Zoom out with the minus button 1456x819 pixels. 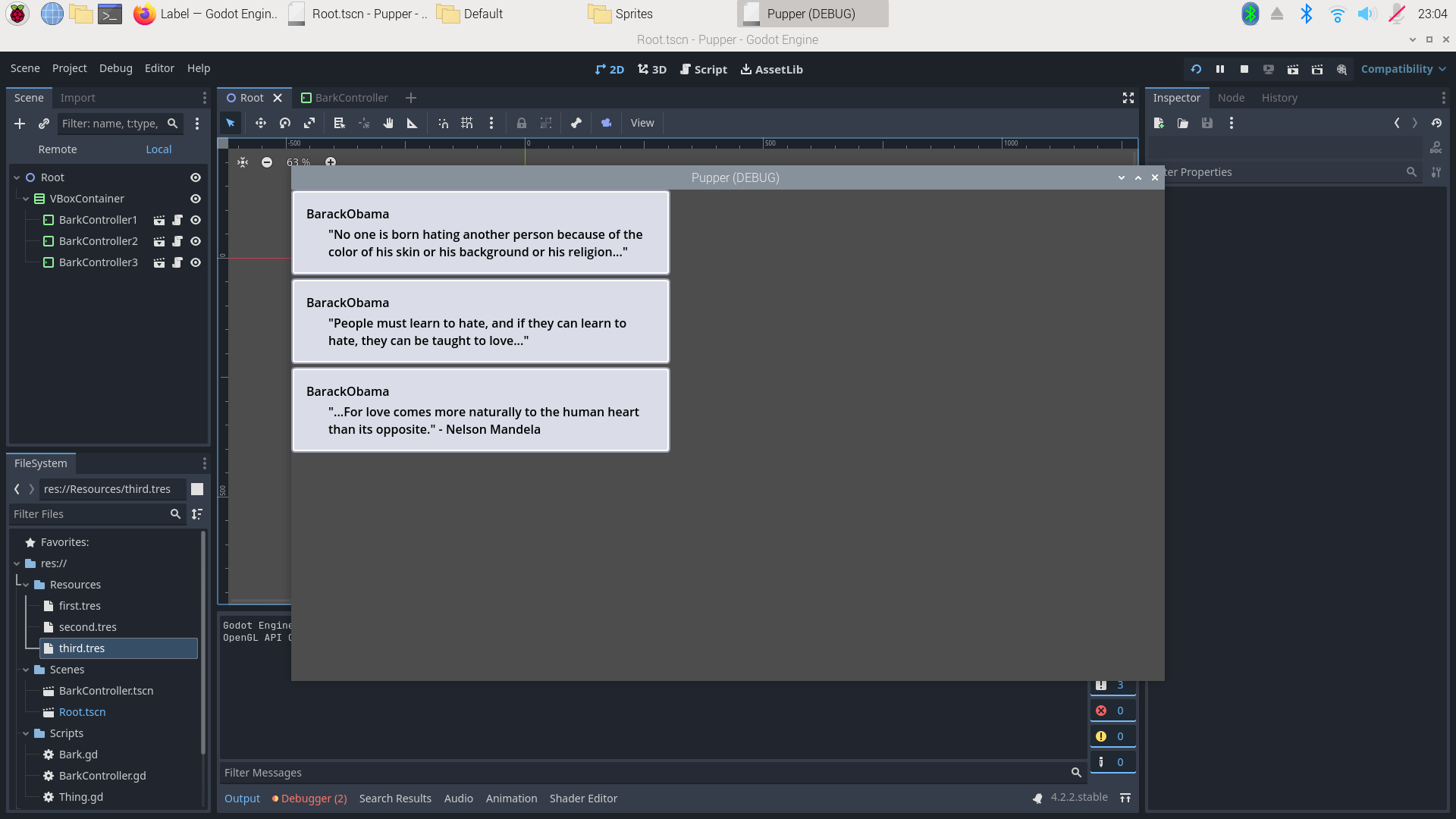coord(267,162)
